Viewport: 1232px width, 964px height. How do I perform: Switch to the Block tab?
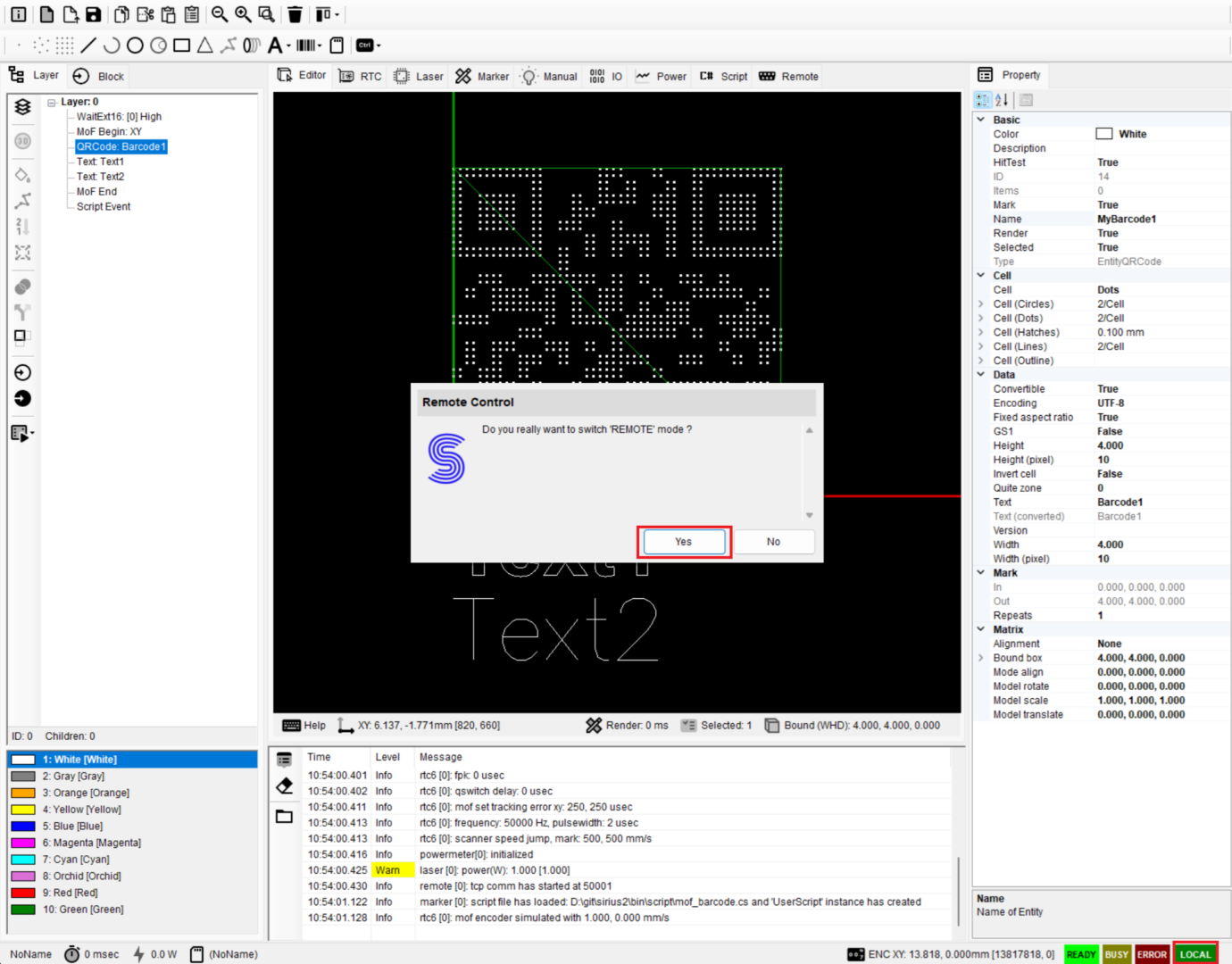pos(98,76)
